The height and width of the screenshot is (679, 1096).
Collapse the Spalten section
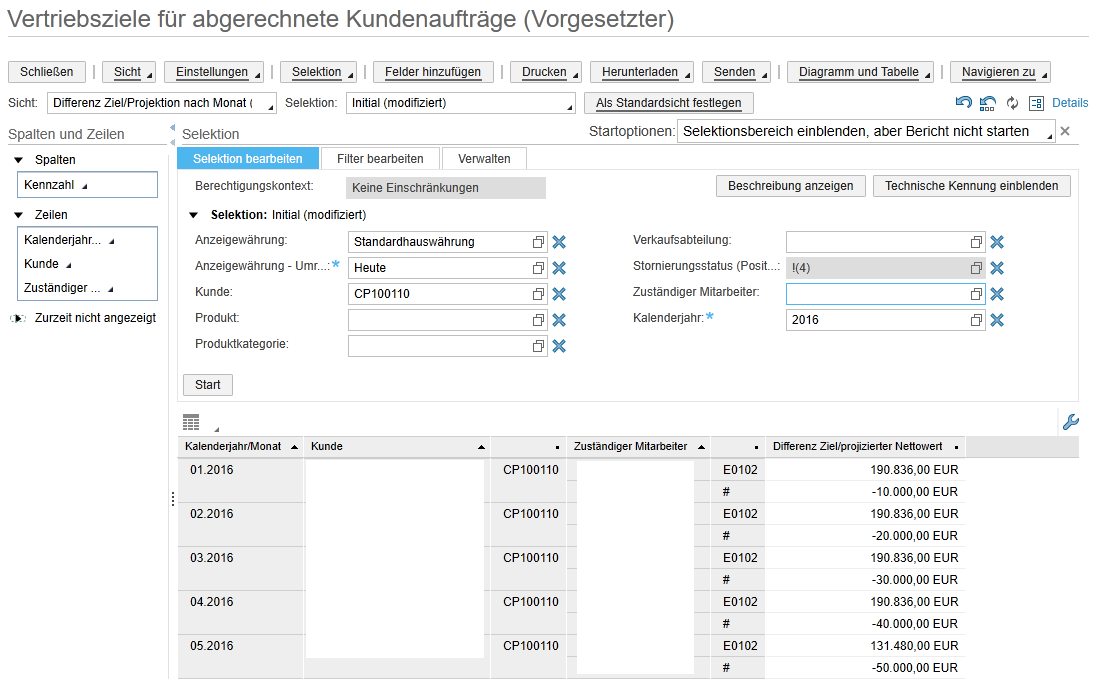tap(19, 160)
